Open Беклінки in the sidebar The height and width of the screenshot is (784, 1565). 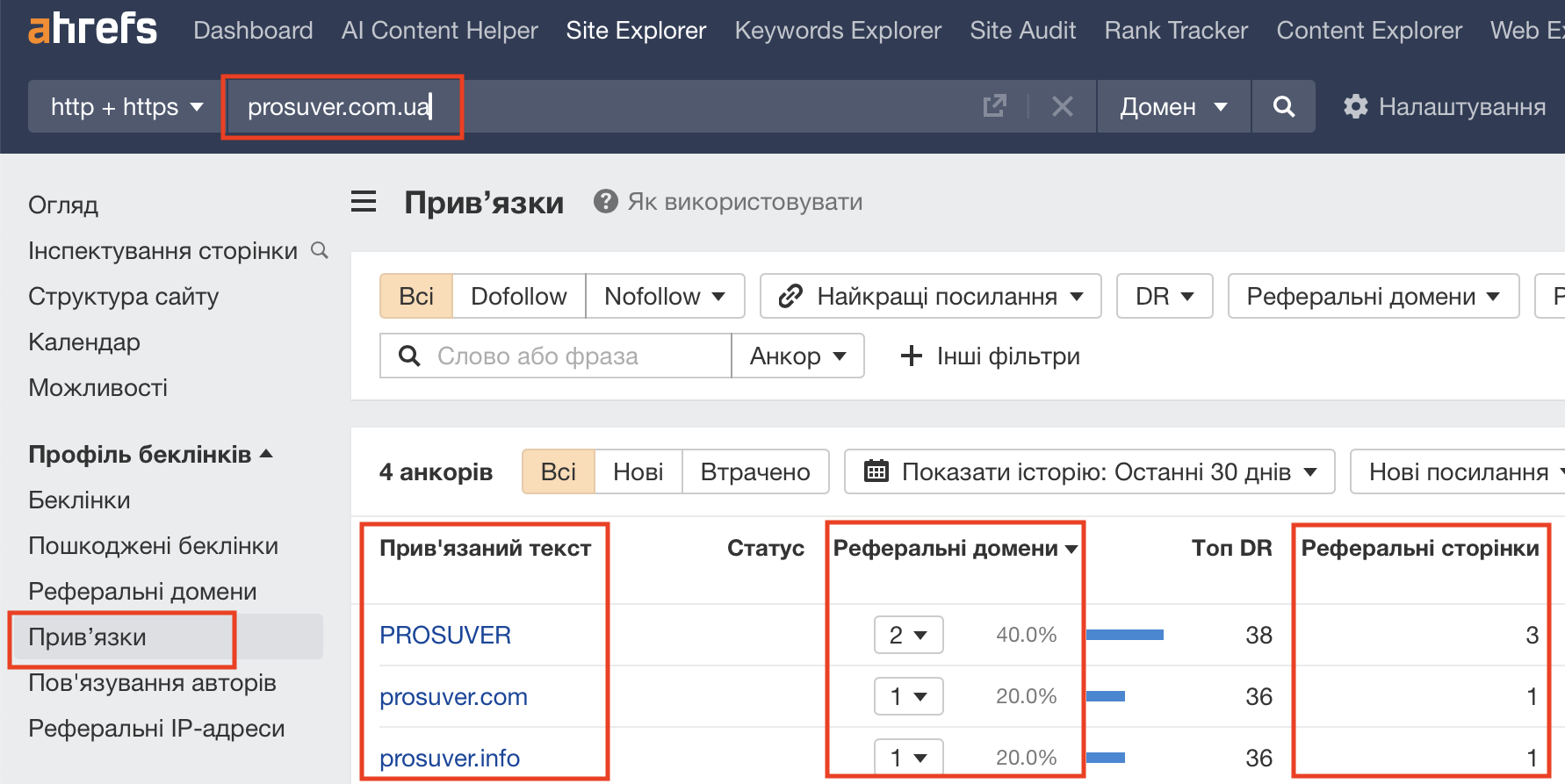pyautogui.click(x=79, y=500)
